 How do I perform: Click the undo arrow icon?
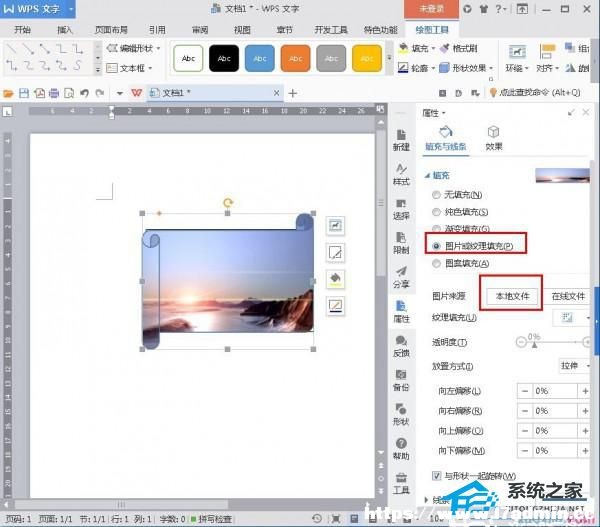pyautogui.click(x=85, y=93)
